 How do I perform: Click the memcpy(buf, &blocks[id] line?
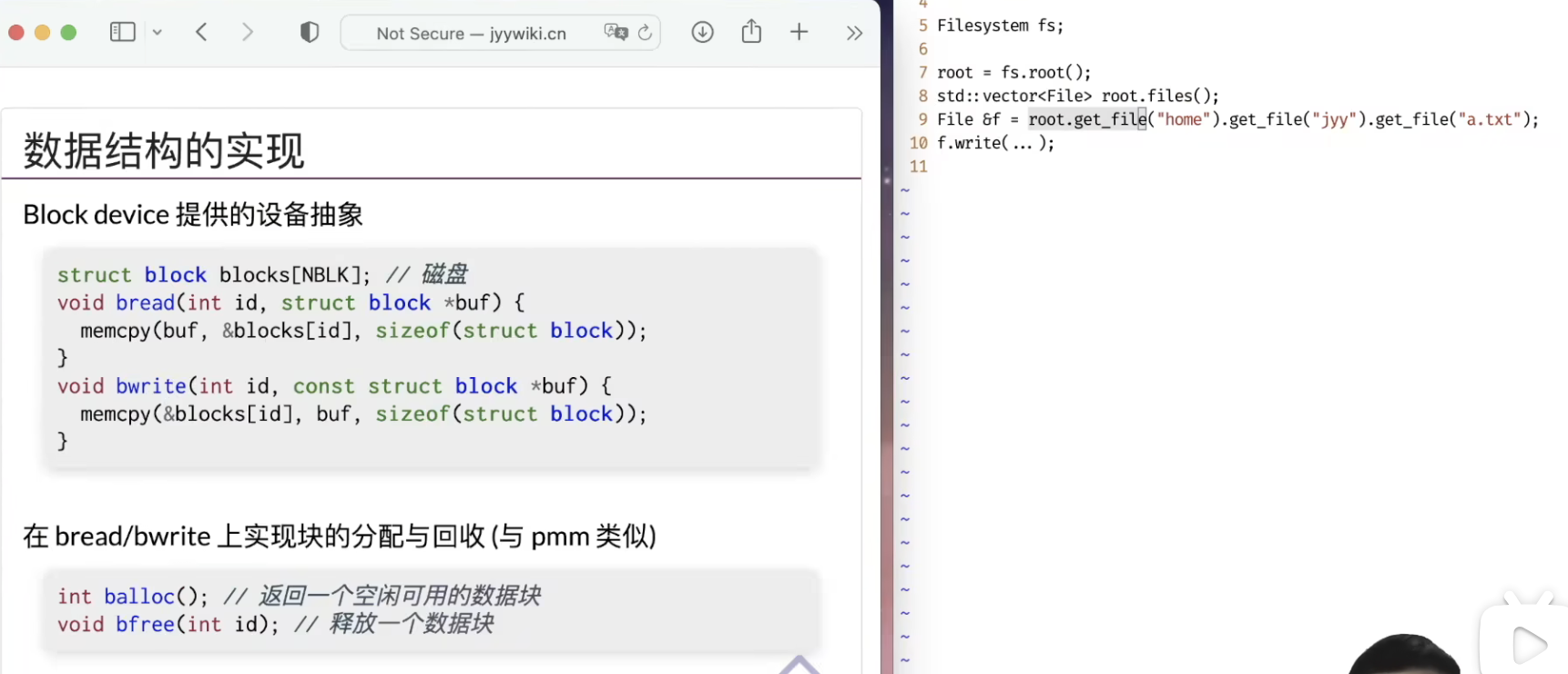click(x=363, y=331)
